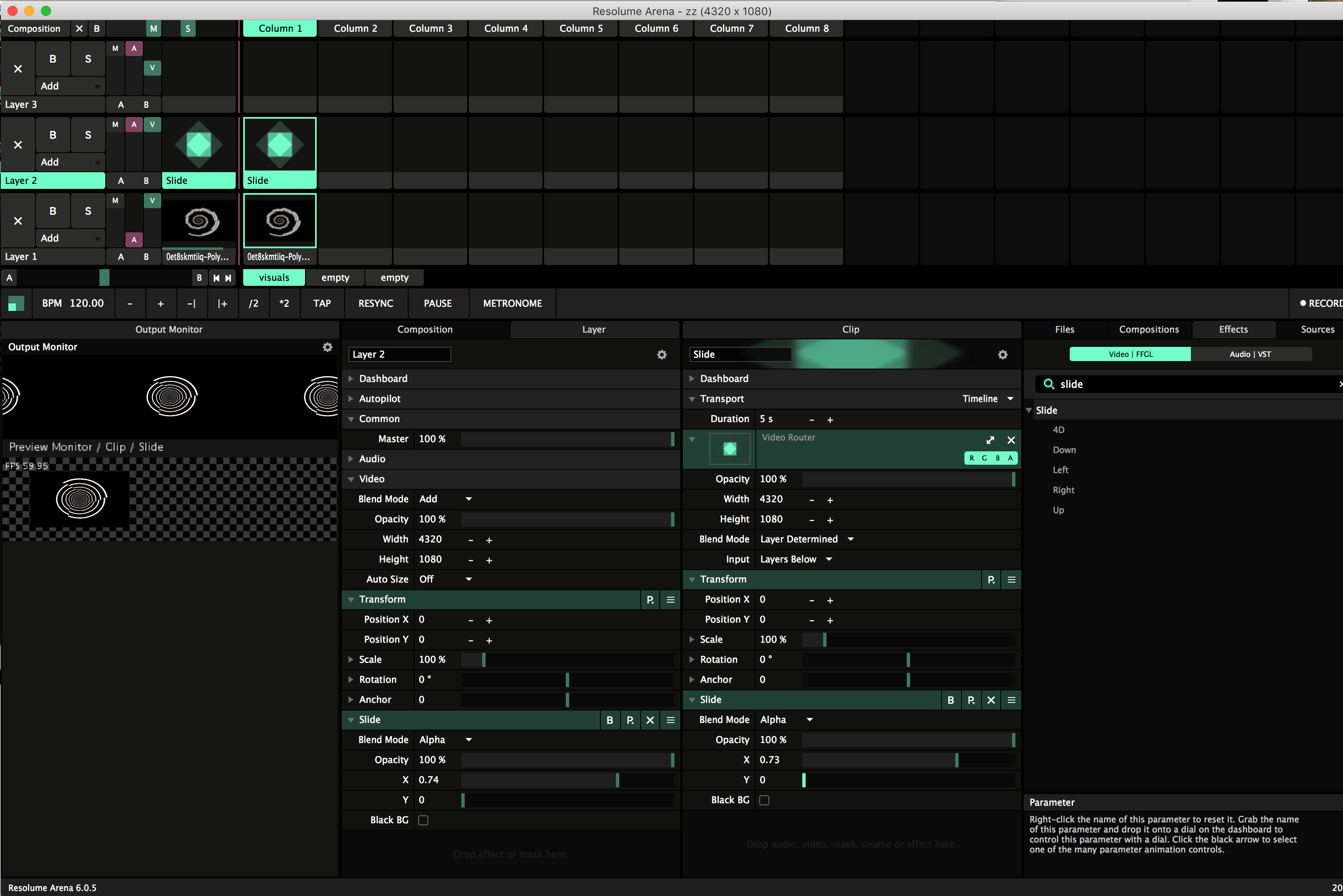Check Black BG in the Layer Slide effect
Screen dimensions: 1343x896
423,820
